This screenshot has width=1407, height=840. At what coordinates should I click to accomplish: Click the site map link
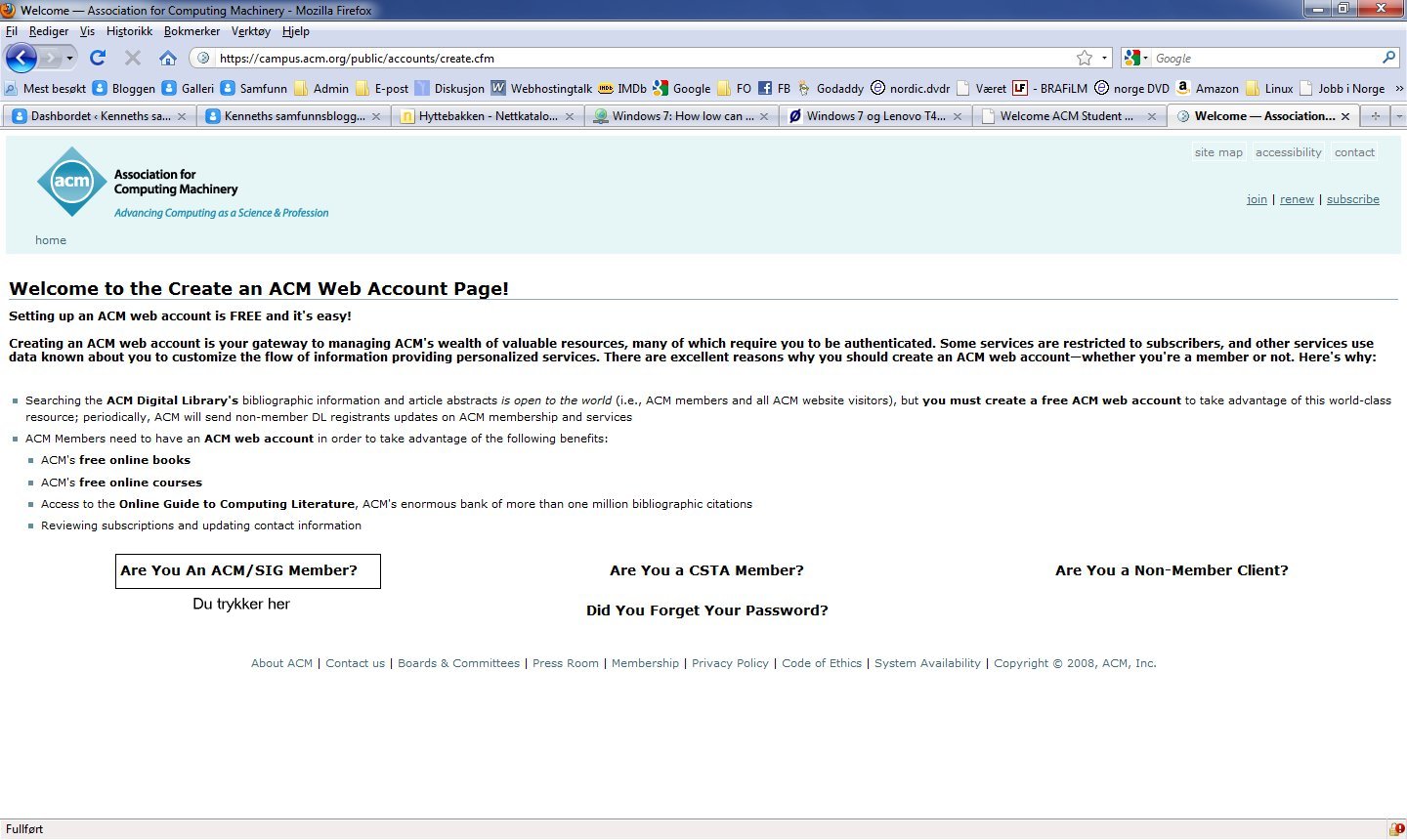(1218, 152)
